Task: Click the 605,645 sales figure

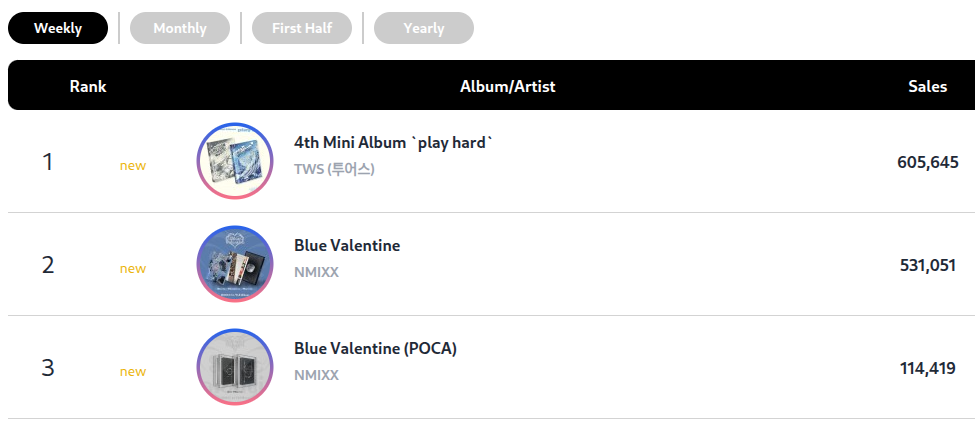Action: pyautogui.click(x=928, y=163)
